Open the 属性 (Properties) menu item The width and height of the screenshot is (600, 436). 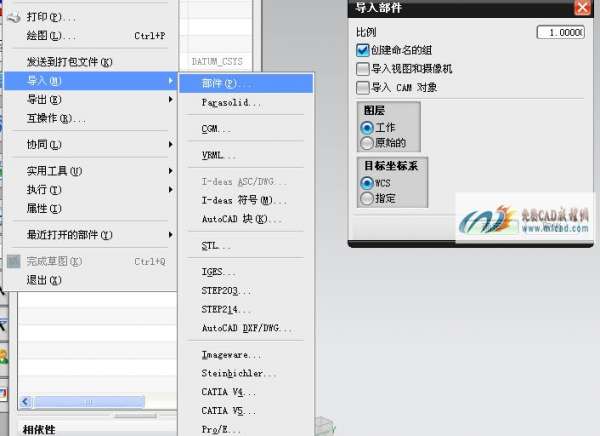tap(90, 208)
